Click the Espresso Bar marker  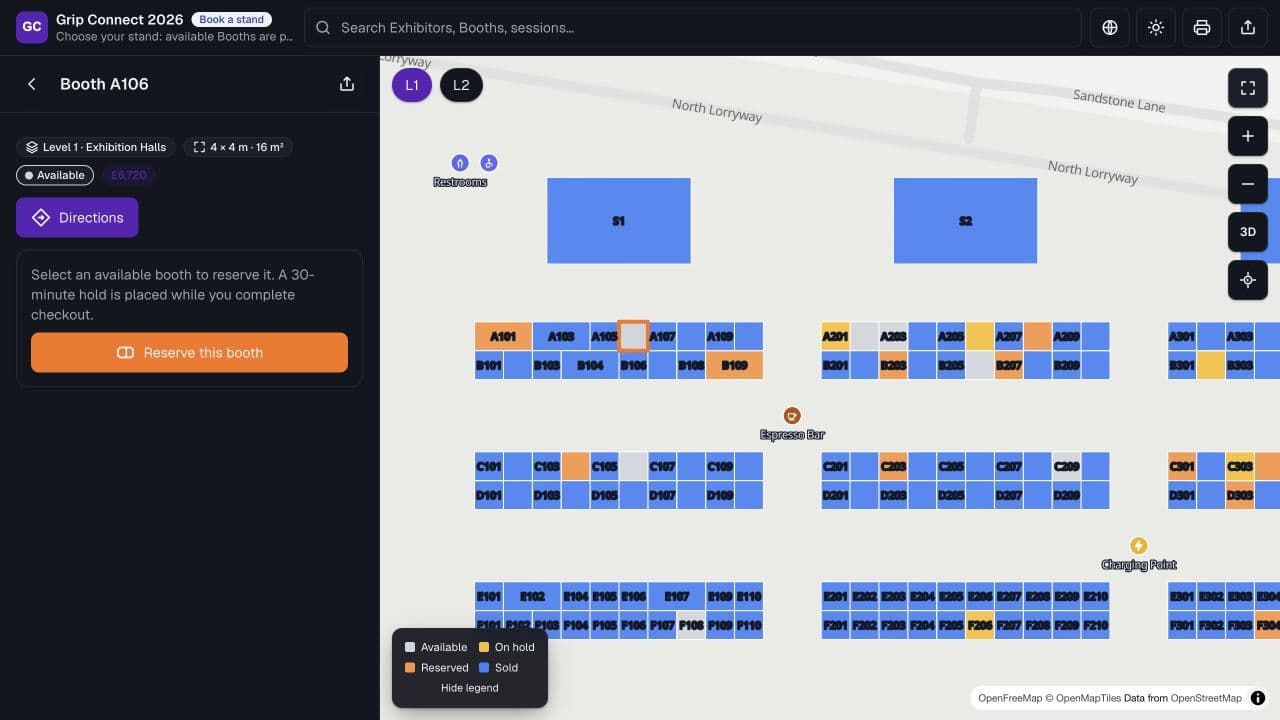tap(792, 415)
